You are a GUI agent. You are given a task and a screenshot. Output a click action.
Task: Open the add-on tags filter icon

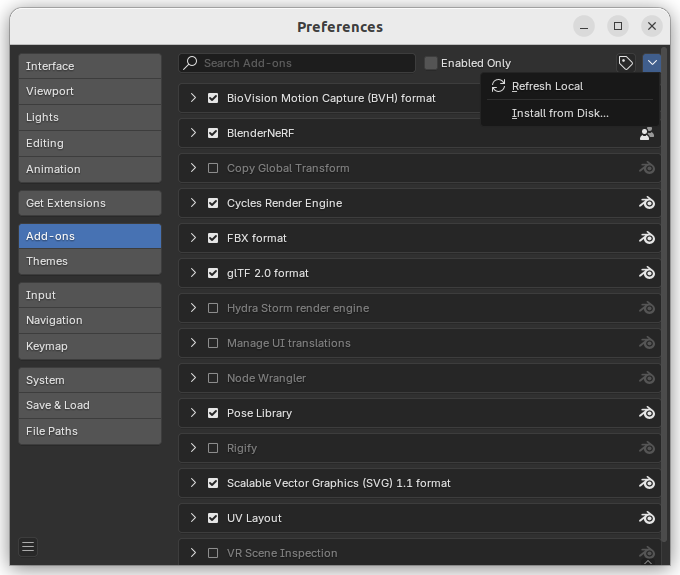[x=625, y=63]
